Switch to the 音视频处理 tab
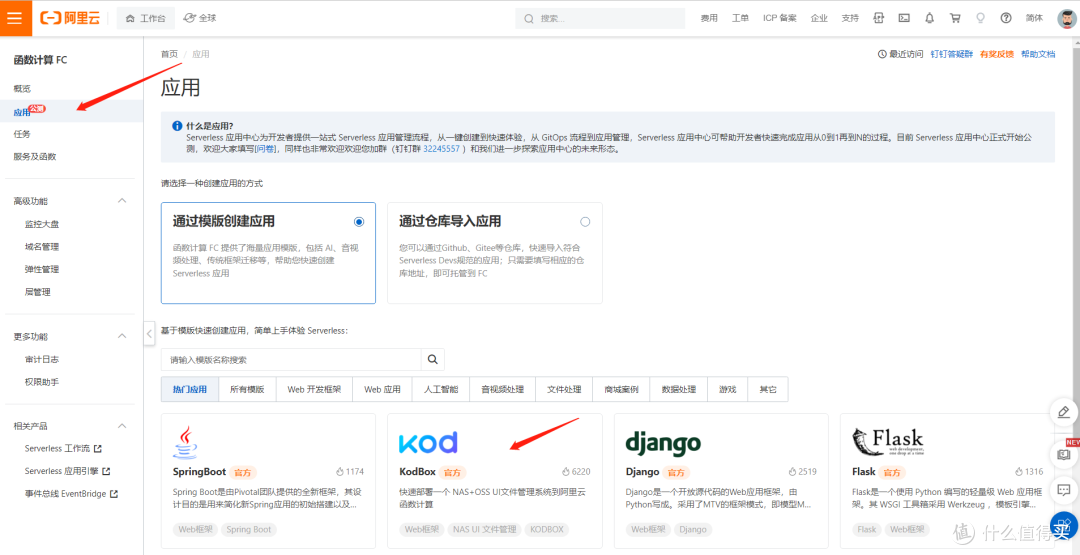1080x555 pixels. coord(502,389)
